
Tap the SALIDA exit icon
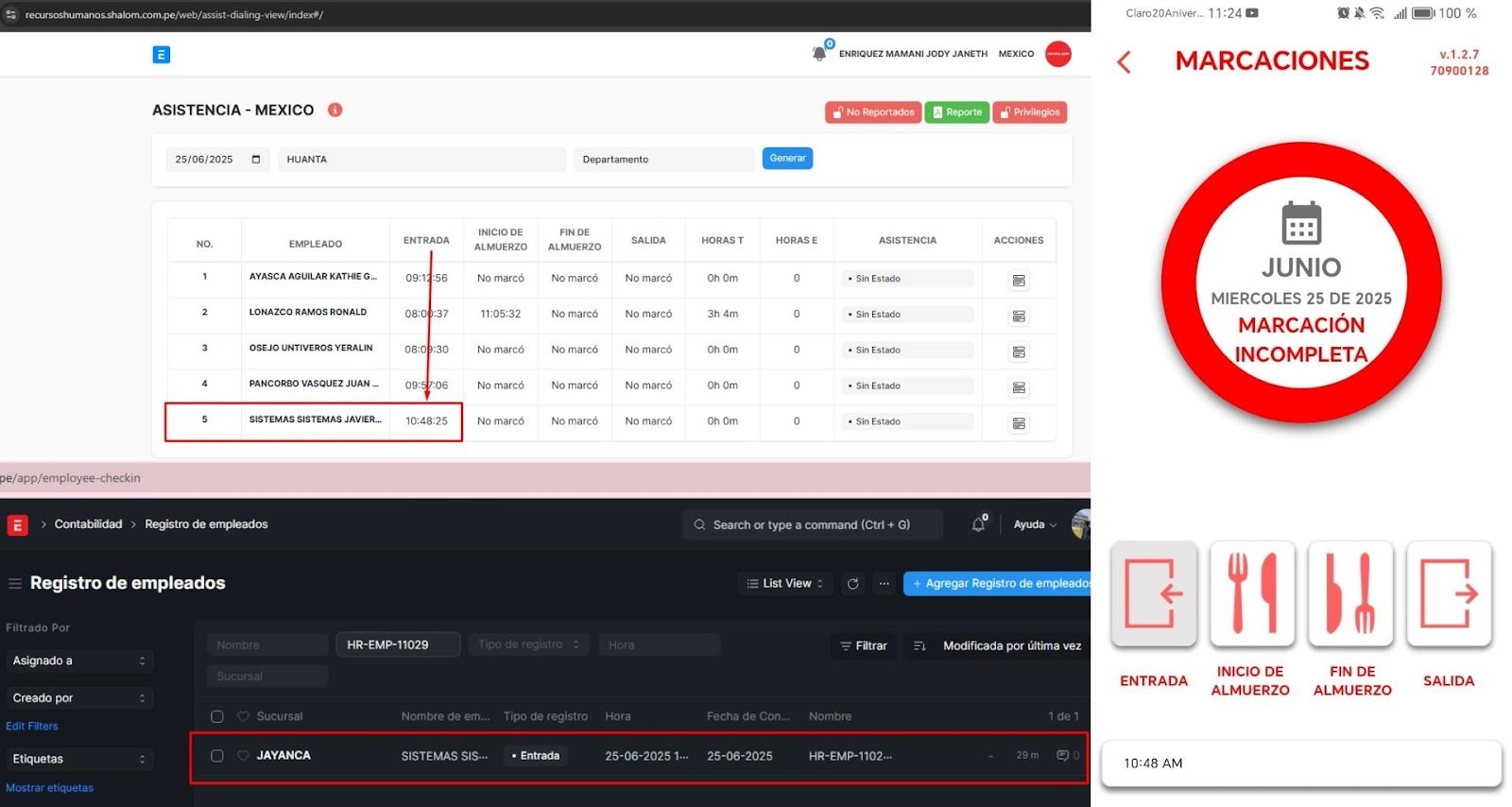tap(1449, 593)
